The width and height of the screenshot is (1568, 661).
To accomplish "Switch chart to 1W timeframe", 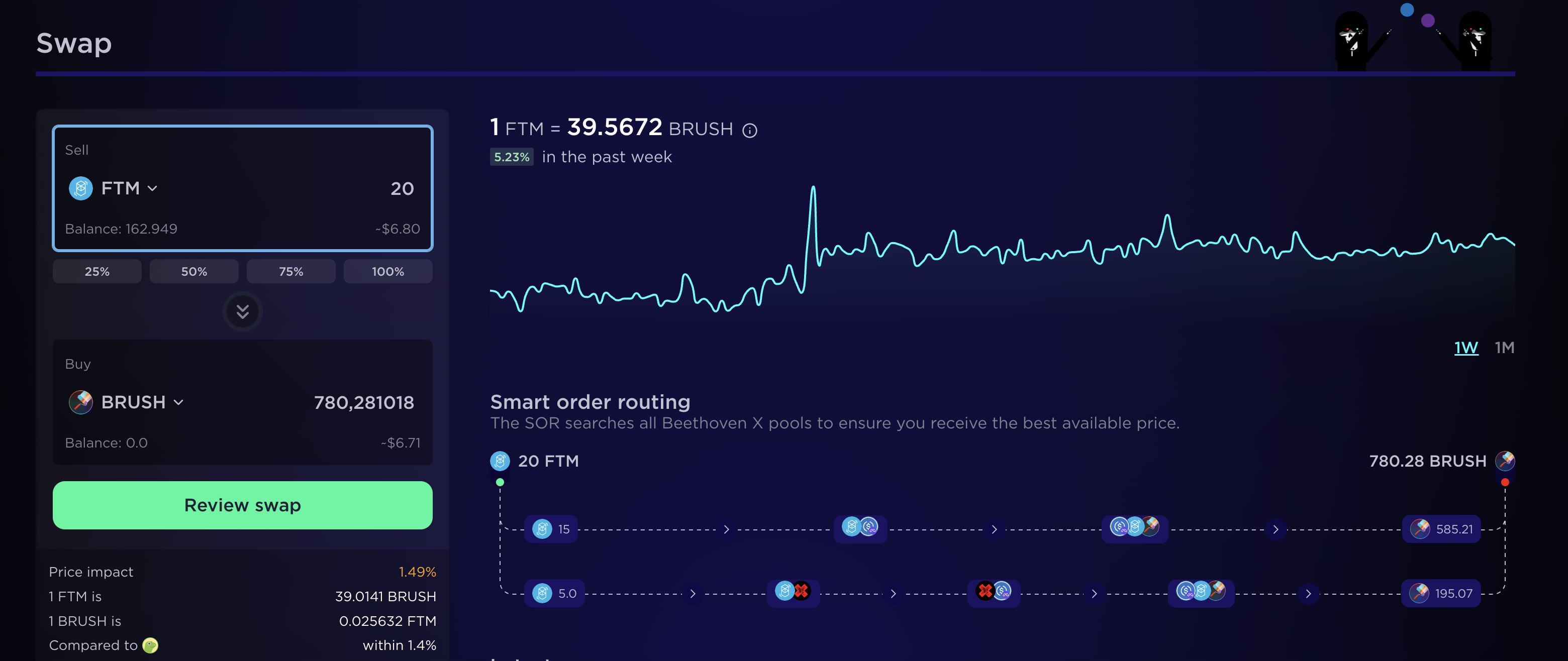I will [1466, 348].
